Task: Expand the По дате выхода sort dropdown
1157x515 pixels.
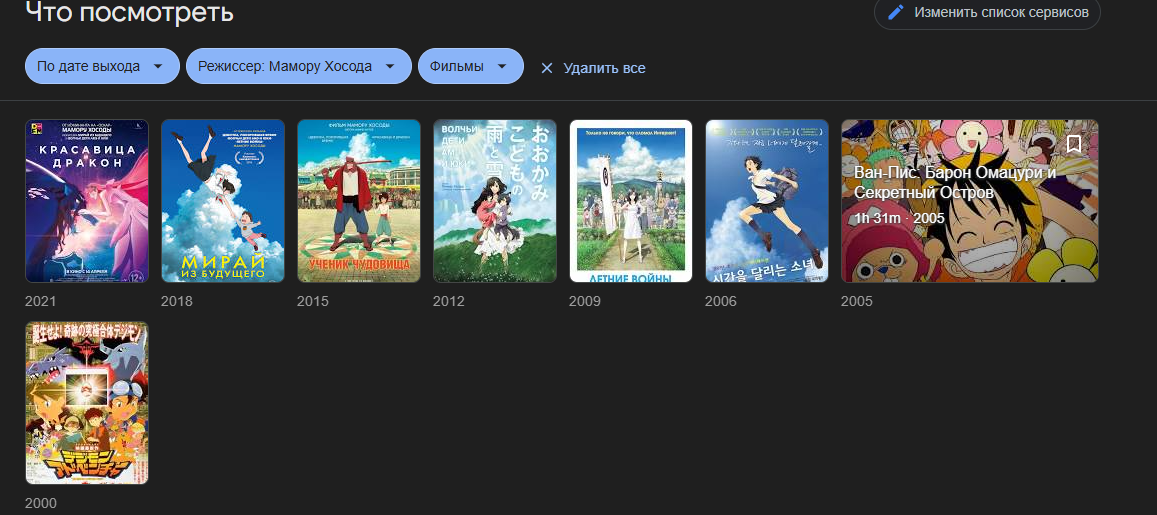Action: (103, 66)
